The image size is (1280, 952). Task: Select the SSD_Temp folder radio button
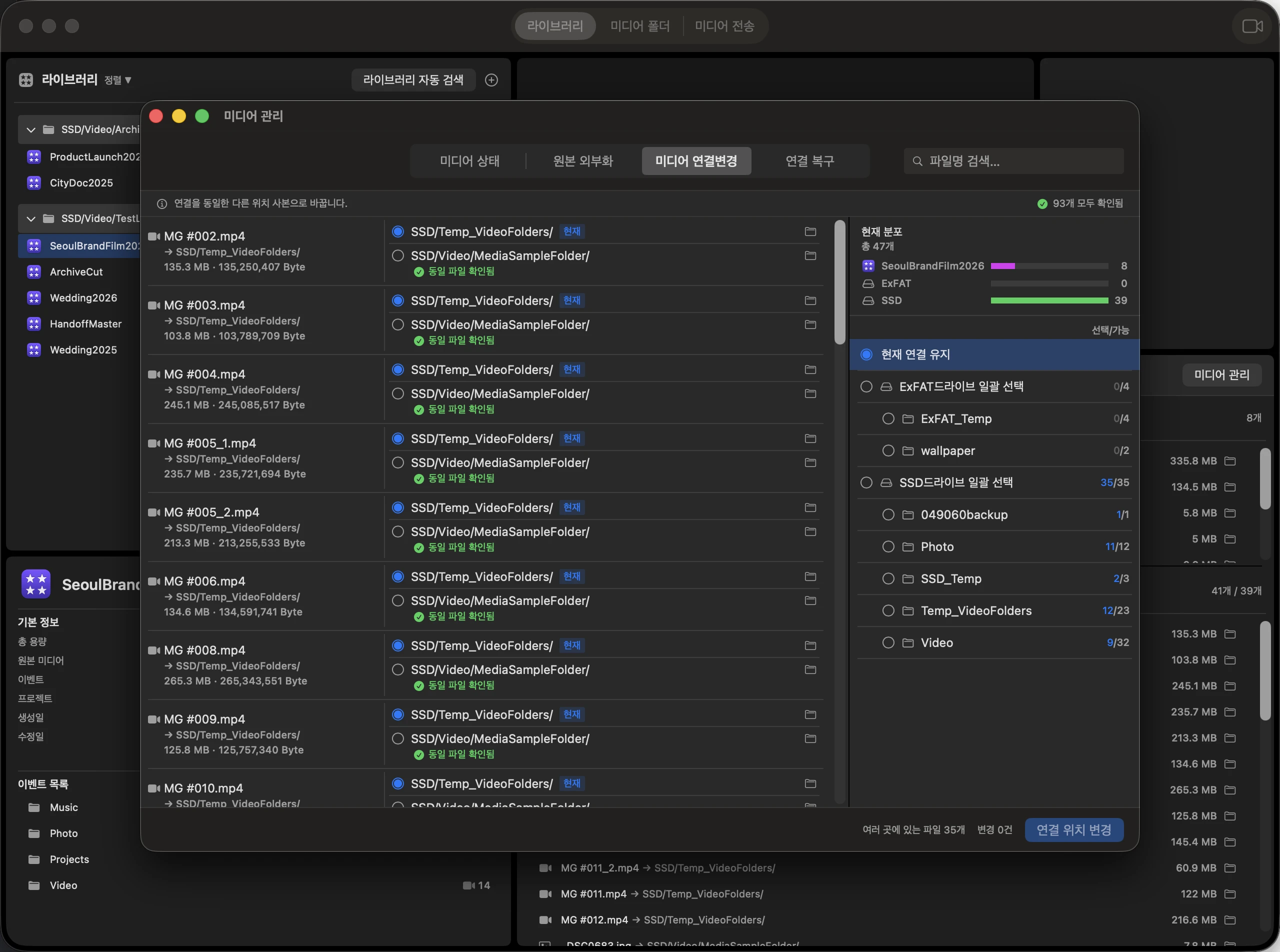pyautogui.click(x=888, y=578)
